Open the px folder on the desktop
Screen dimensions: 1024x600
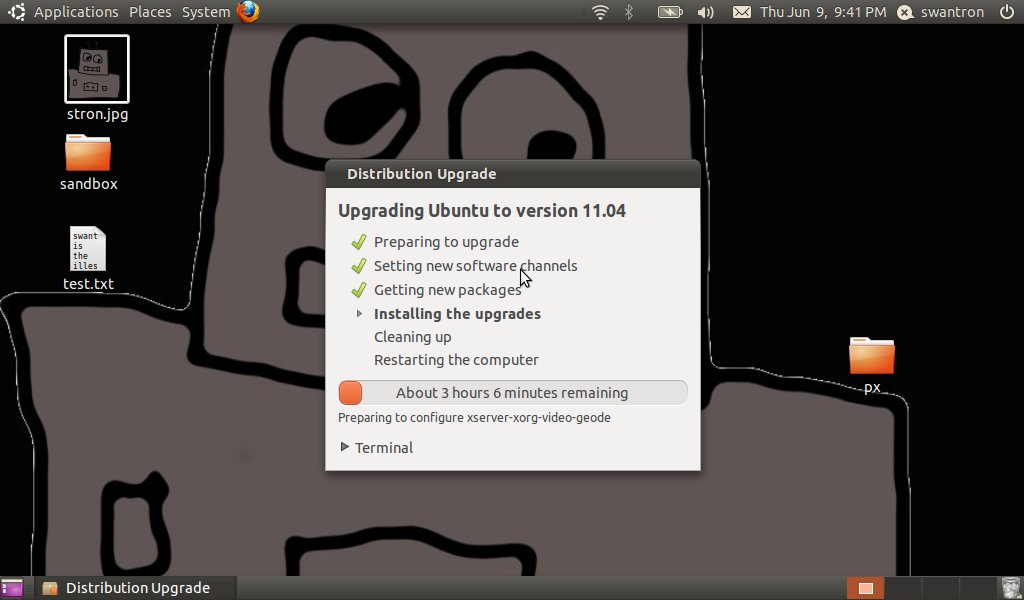871,355
